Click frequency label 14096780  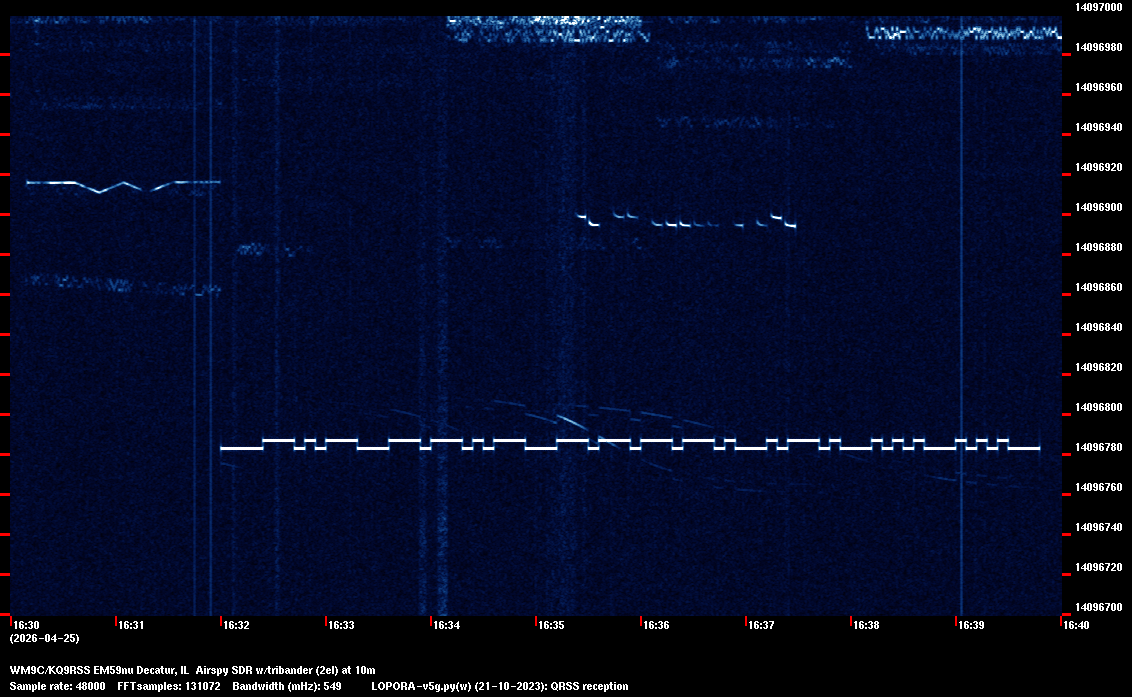(1099, 448)
